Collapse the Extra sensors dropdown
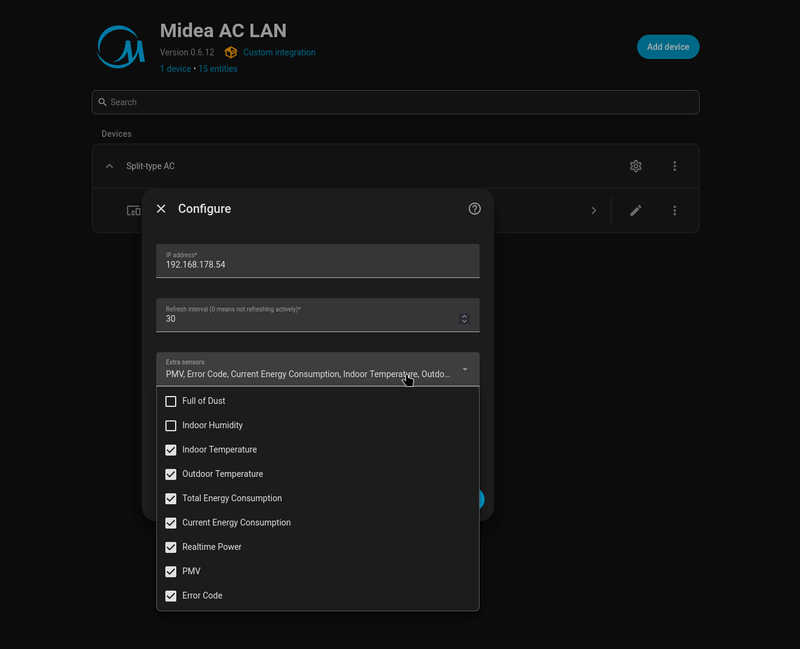800x649 pixels. 465,369
